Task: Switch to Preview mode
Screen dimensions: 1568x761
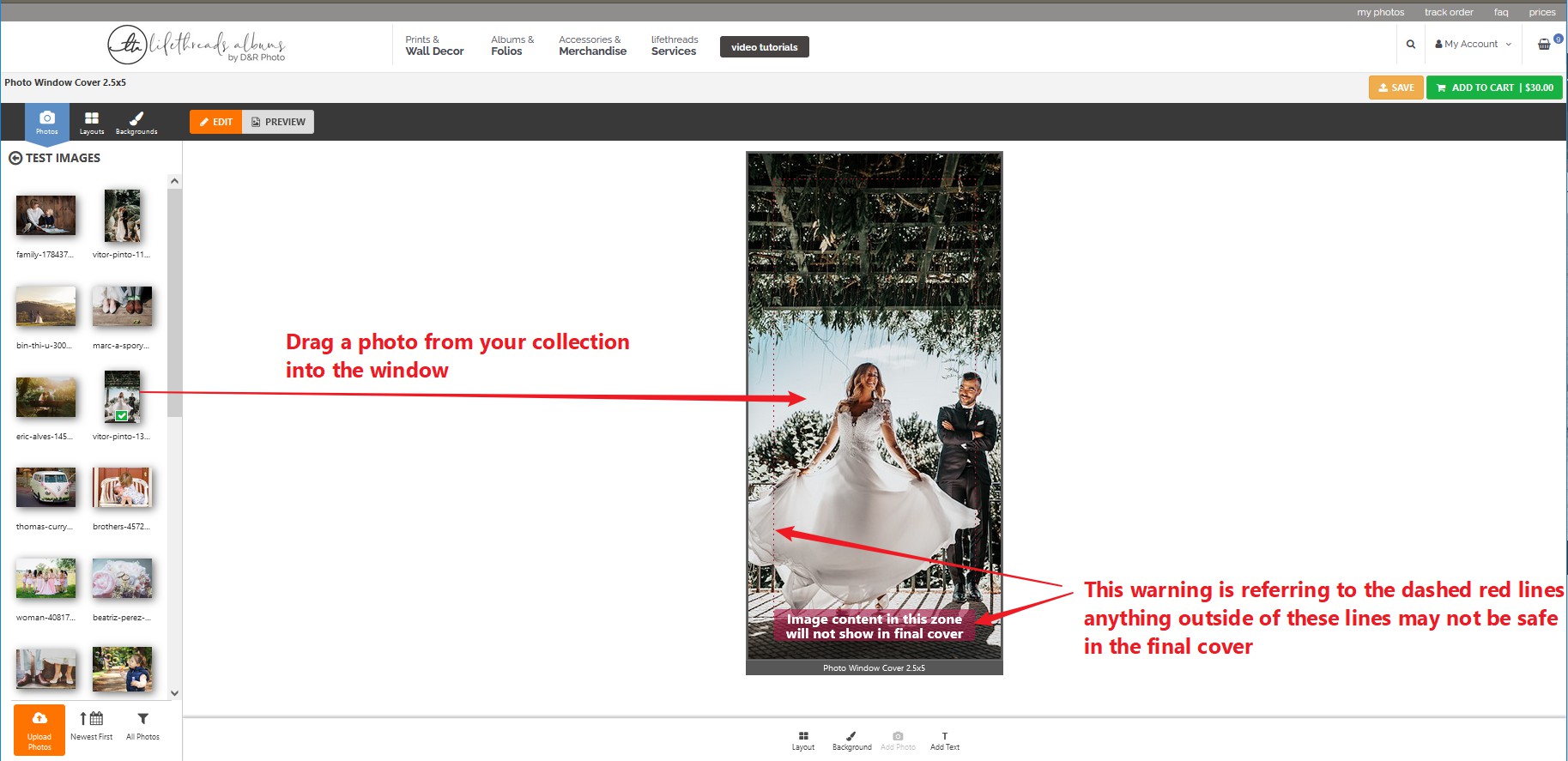Action: pyautogui.click(x=278, y=122)
